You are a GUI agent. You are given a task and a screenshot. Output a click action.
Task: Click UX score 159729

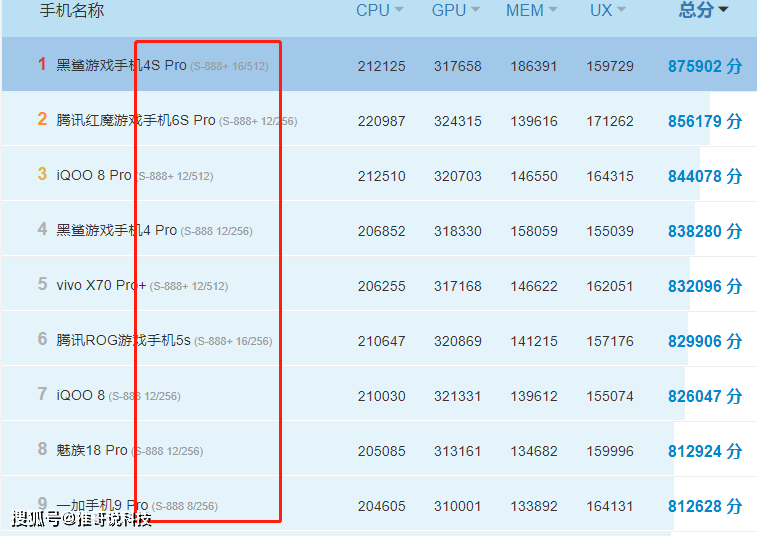tap(610, 66)
